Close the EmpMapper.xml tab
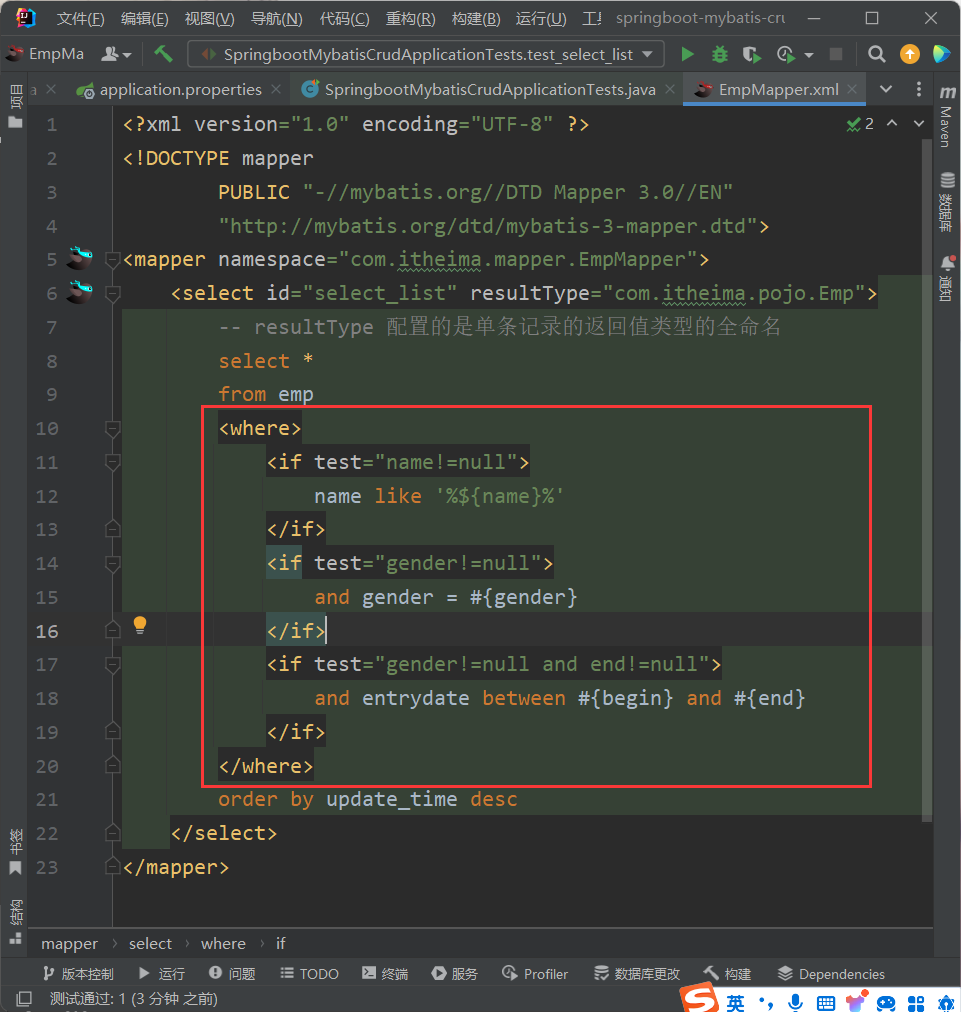The height and width of the screenshot is (1012, 961). click(x=853, y=90)
